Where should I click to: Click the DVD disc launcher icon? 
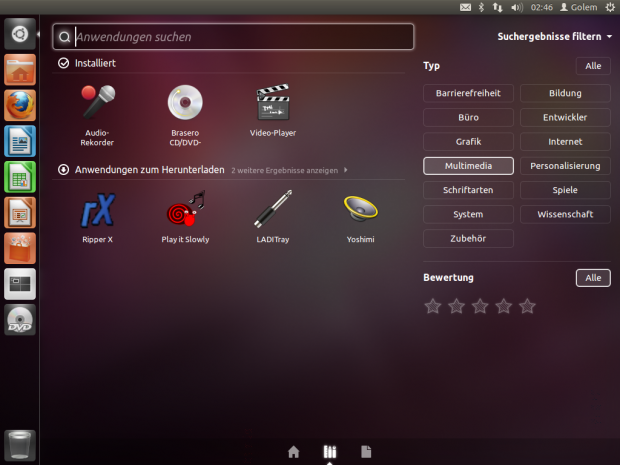20,319
